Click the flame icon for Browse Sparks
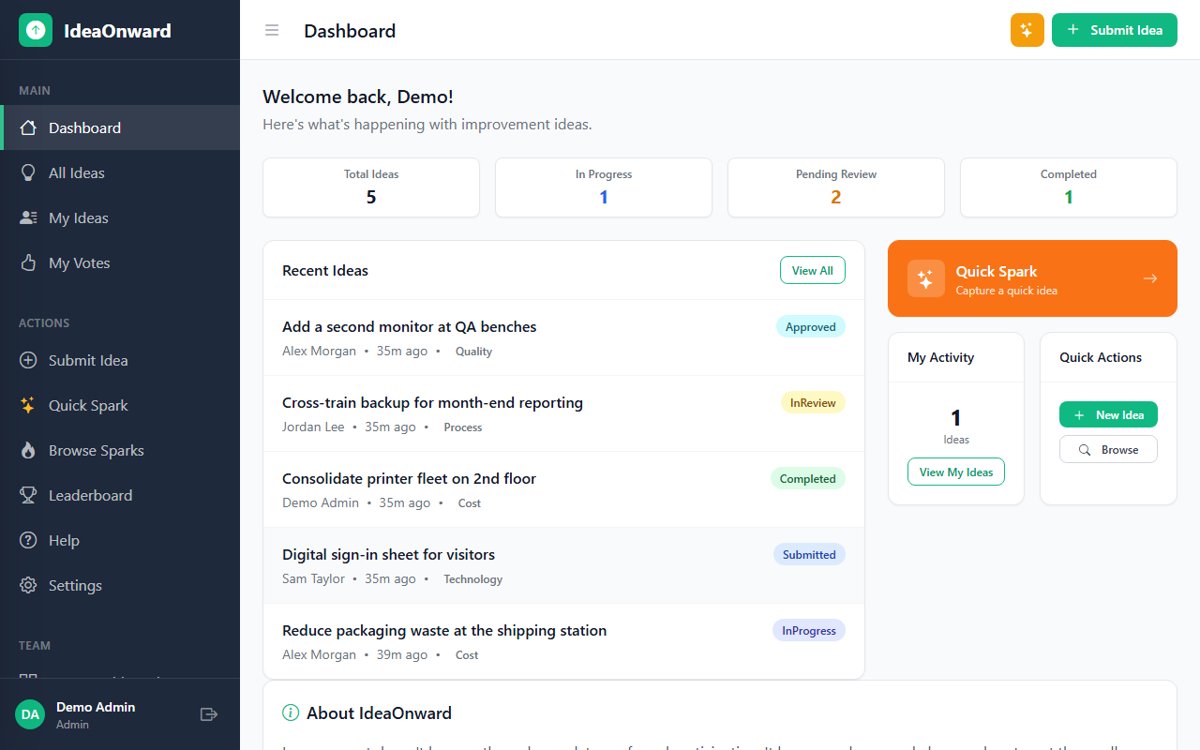The width and height of the screenshot is (1200, 750). tap(28, 450)
